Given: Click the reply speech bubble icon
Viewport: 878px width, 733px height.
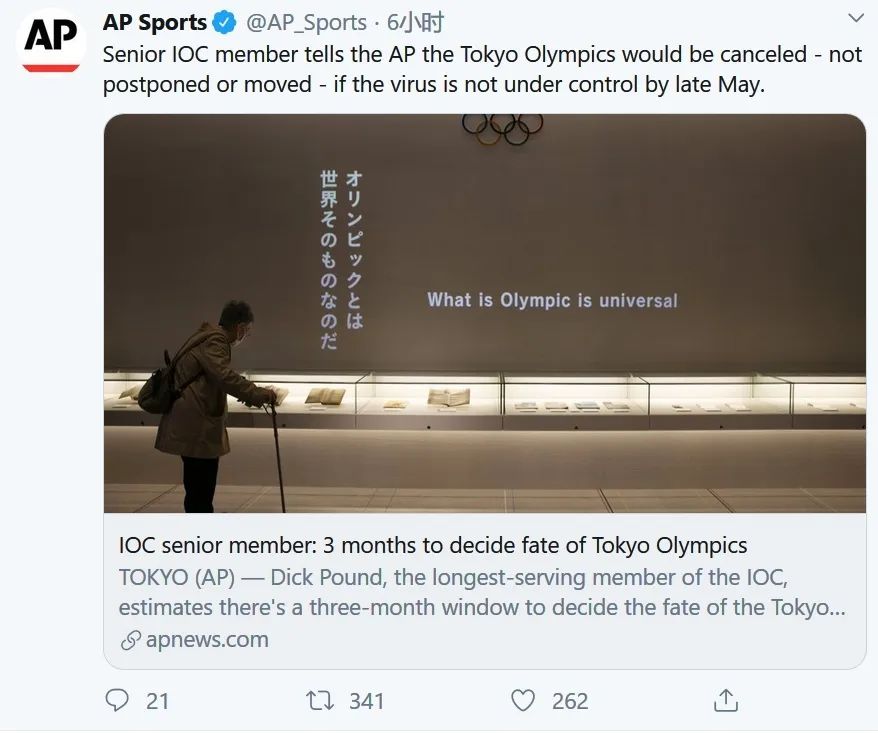Looking at the screenshot, I should point(117,700).
